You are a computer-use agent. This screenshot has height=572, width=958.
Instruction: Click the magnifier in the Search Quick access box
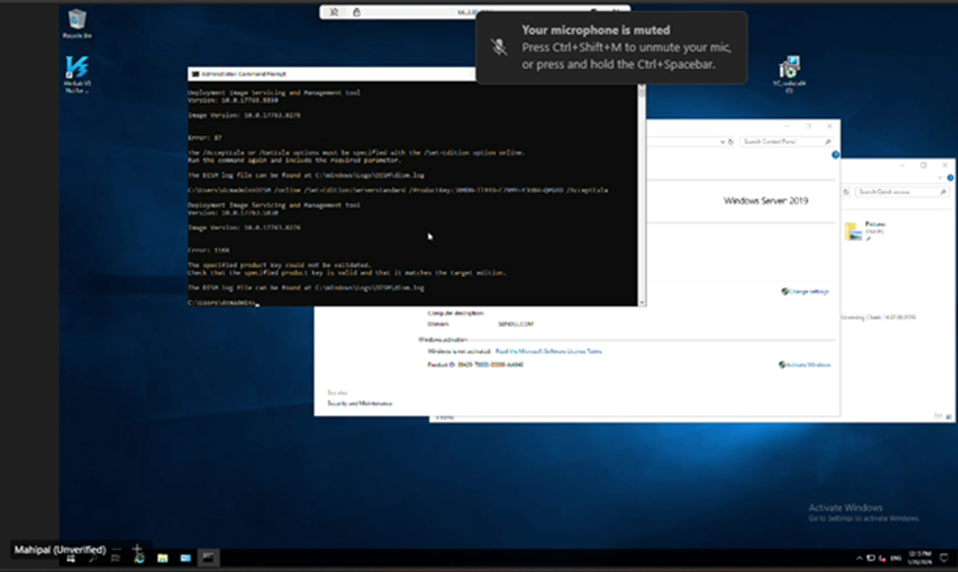(942, 192)
